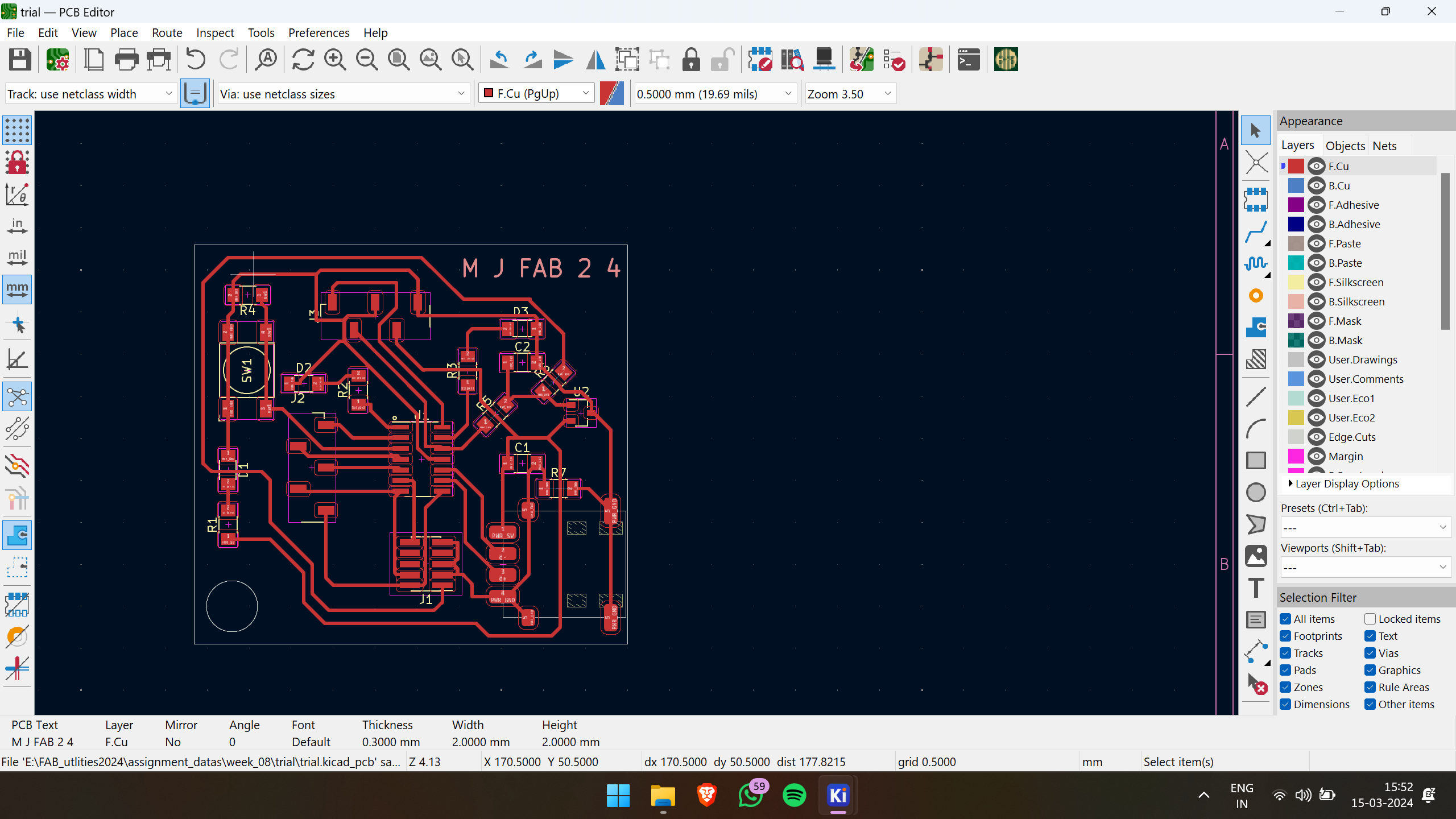Mirror the selection horizontally
The width and height of the screenshot is (1456, 819).
click(595, 59)
